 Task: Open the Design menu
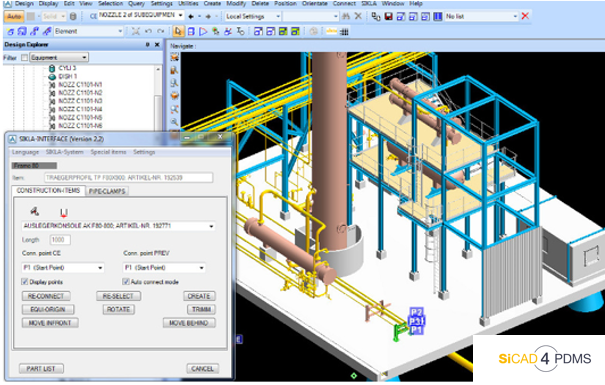(x=24, y=3)
